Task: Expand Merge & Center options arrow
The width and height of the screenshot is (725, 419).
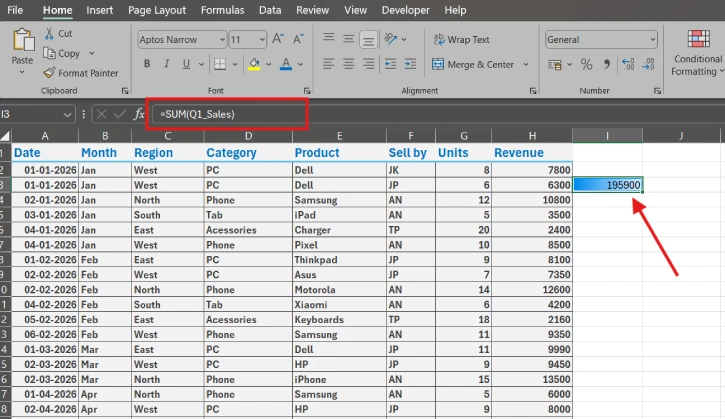Action: pos(526,64)
